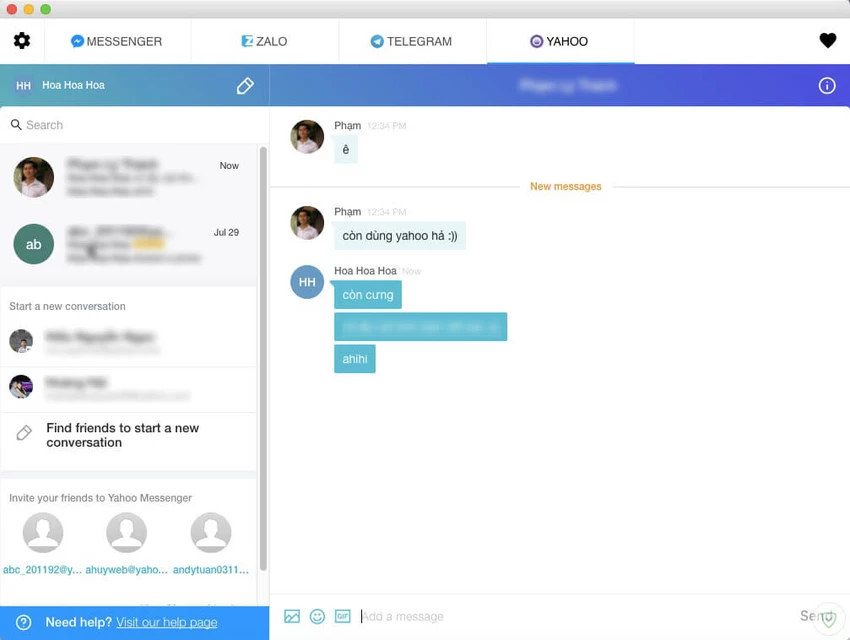Click the shield icon near Send

click(x=828, y=617)
